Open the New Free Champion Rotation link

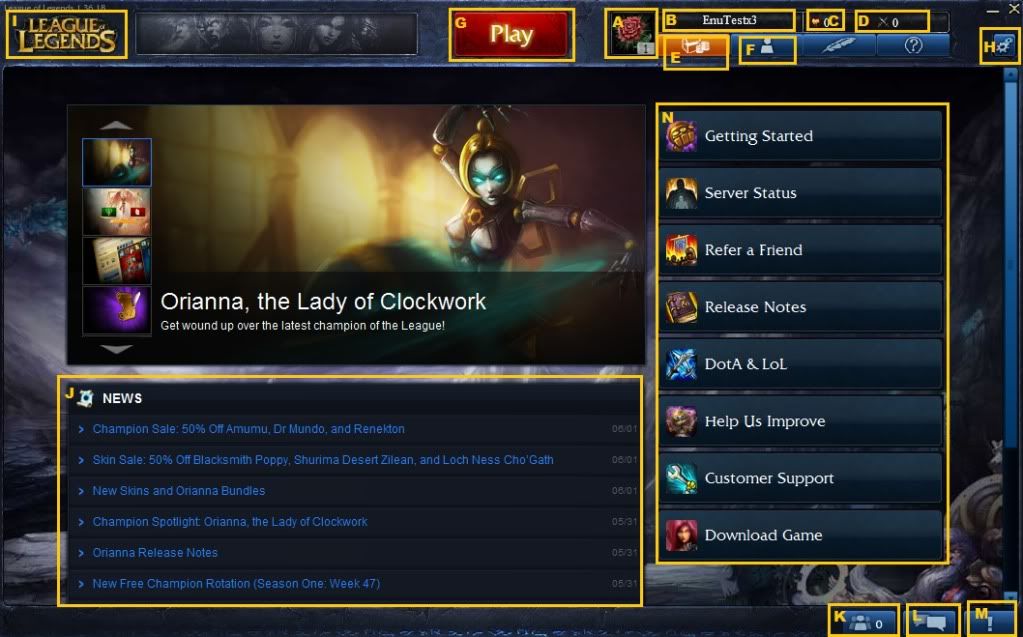[x=236, y=584]
